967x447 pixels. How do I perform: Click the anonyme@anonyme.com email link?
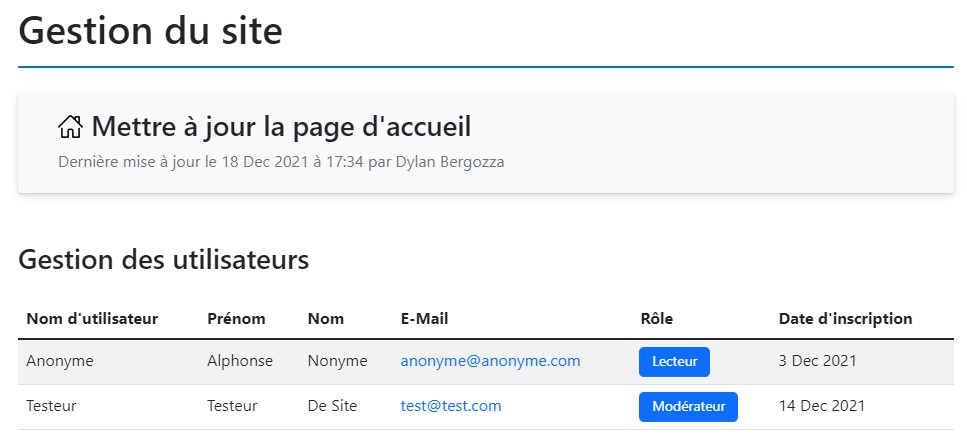click(x=490, y=361)
